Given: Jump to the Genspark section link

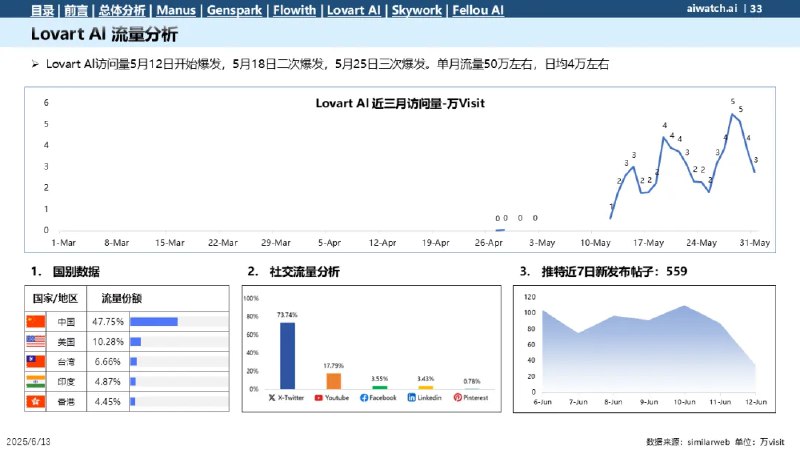Looking at the screenshot, I should click(x=234, y=10).
